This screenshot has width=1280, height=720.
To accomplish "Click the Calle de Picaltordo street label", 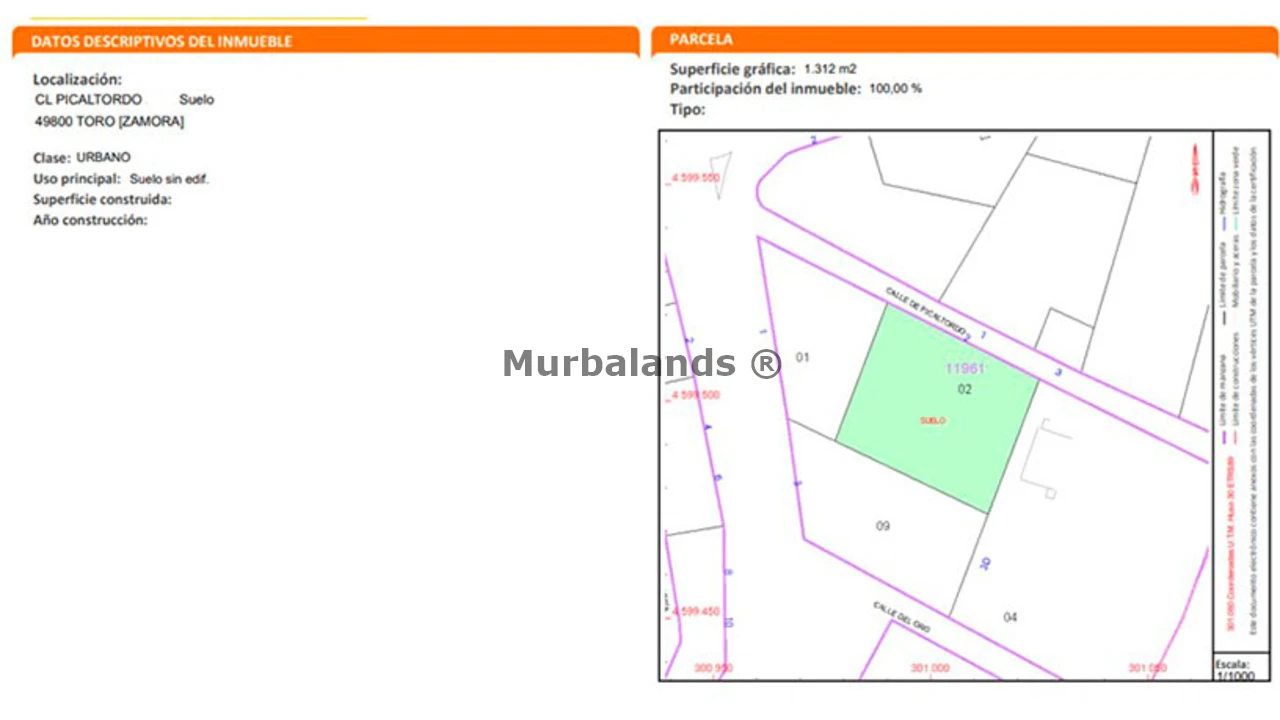I will [x=926, y=311].
